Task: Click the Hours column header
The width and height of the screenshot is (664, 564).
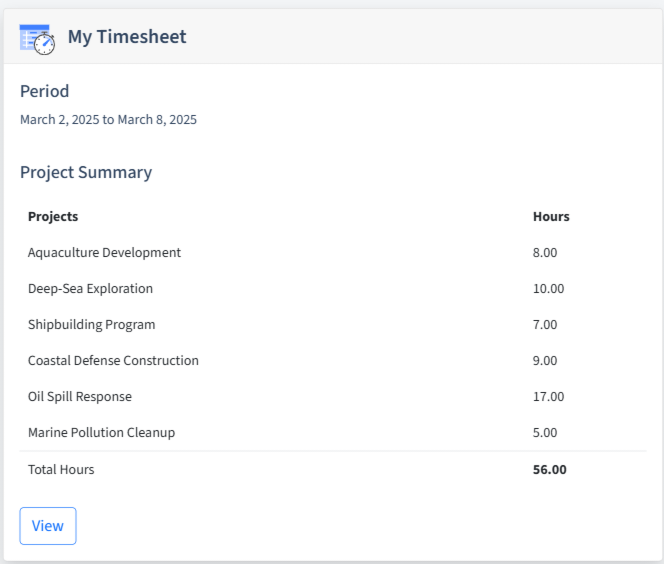Action: pyautogui.click(x=551, y=216)
